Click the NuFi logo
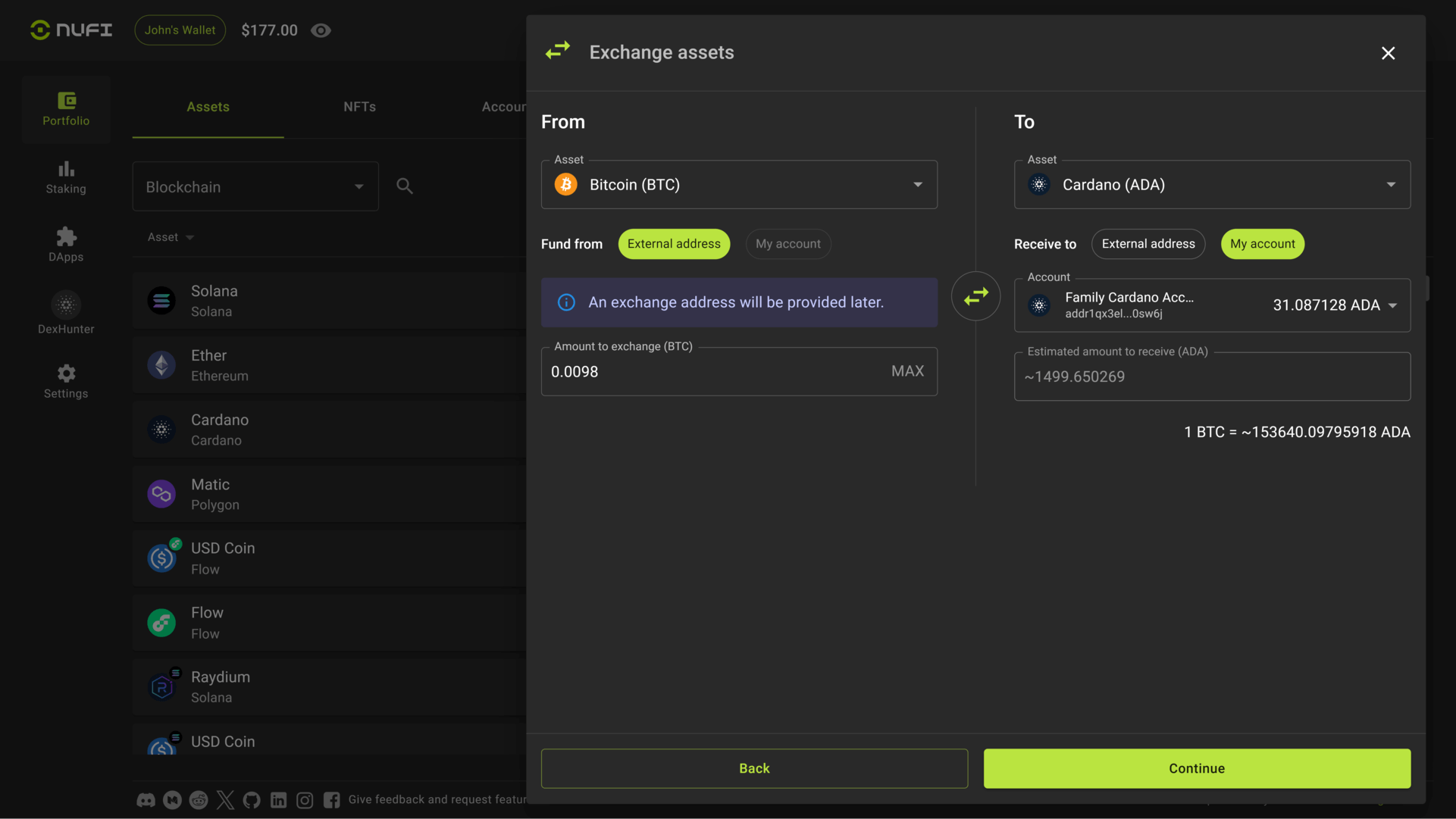This screenshot has height=819, width=1456. pos(71,30)
